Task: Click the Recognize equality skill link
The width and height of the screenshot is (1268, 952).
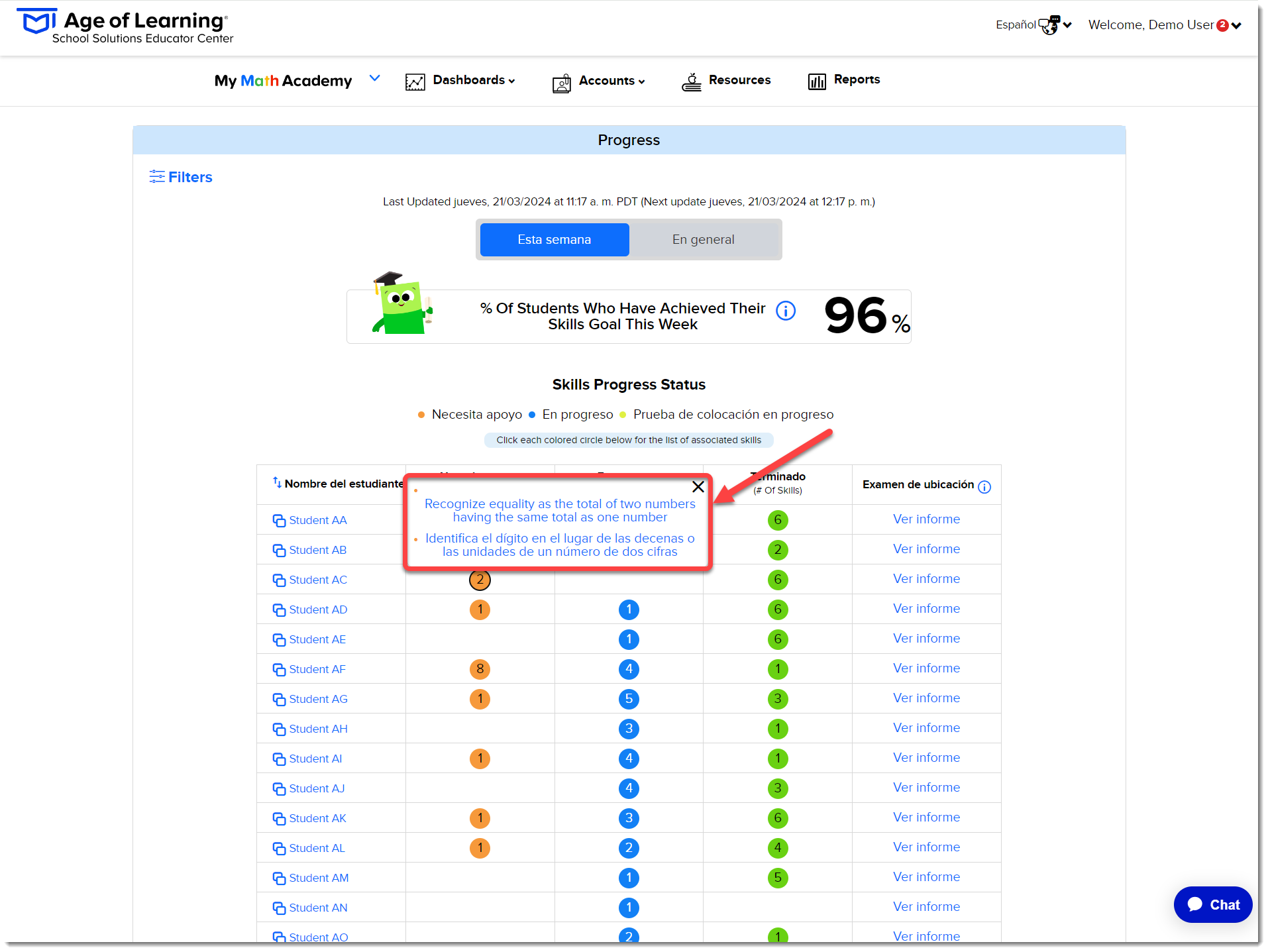Action: coord(560,510)
